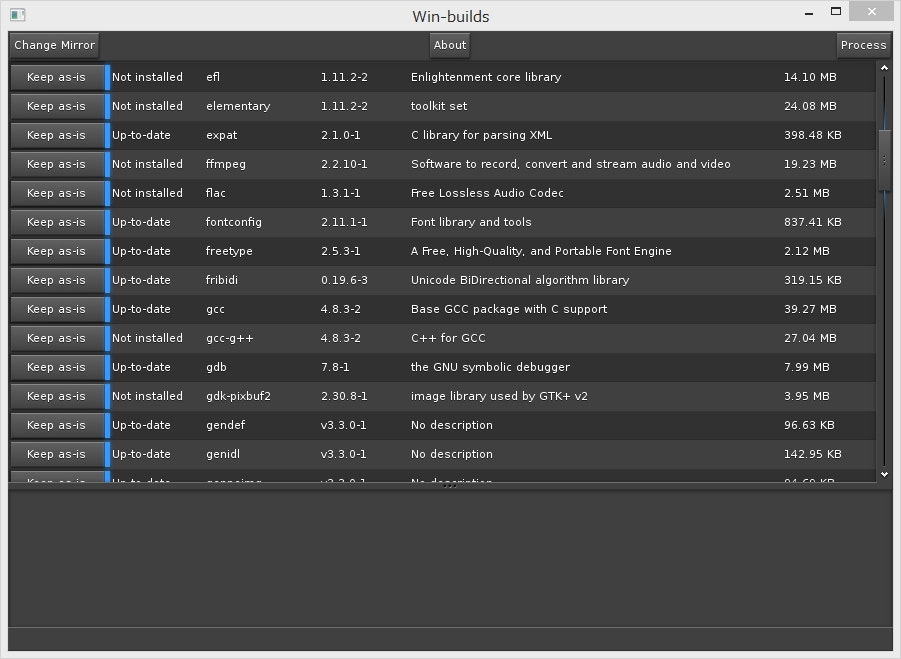Click the vertical scrollbar thumb
This screenshot has height=659, width=901.
tap(884, 160)
